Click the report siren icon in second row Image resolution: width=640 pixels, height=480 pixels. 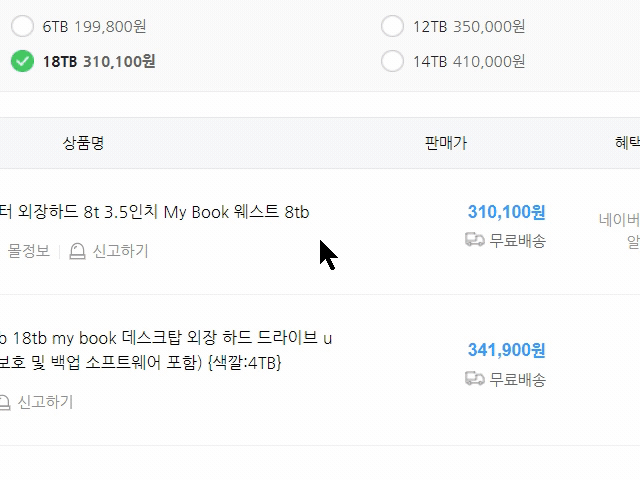click(4, 402)
